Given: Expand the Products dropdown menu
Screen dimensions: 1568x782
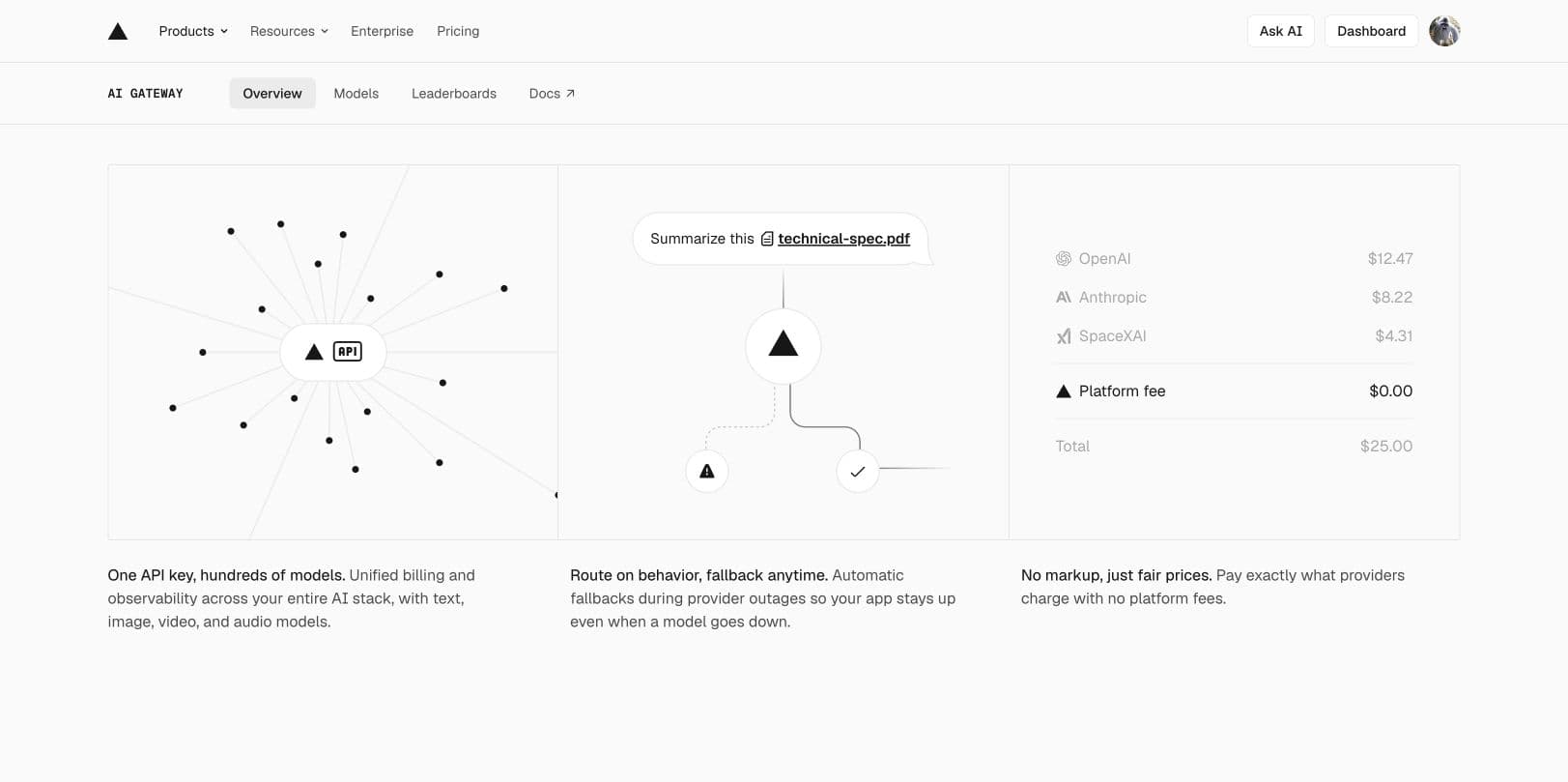Looking at the screenshot, I should coord(193,31).
